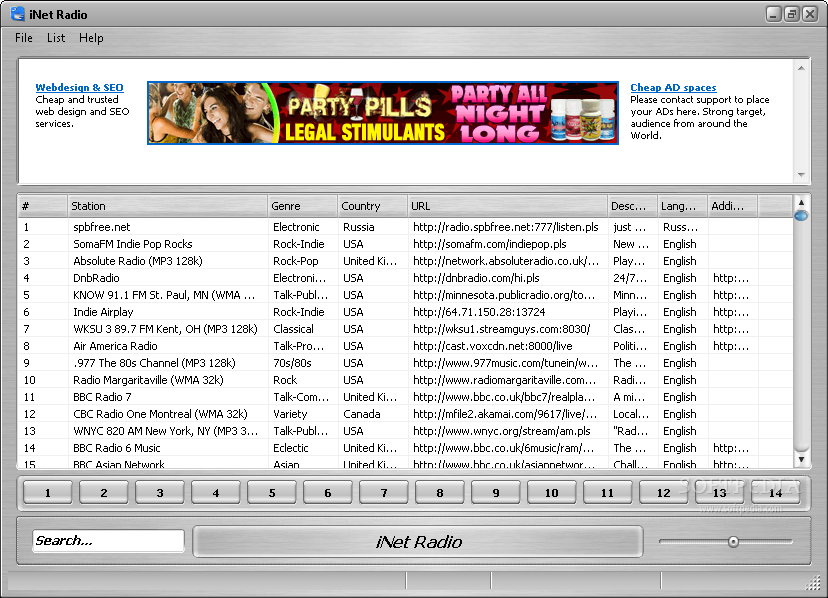
Task: Select KNOW 91.1 FM St. Paul station
Action: (x=405, y=295)
